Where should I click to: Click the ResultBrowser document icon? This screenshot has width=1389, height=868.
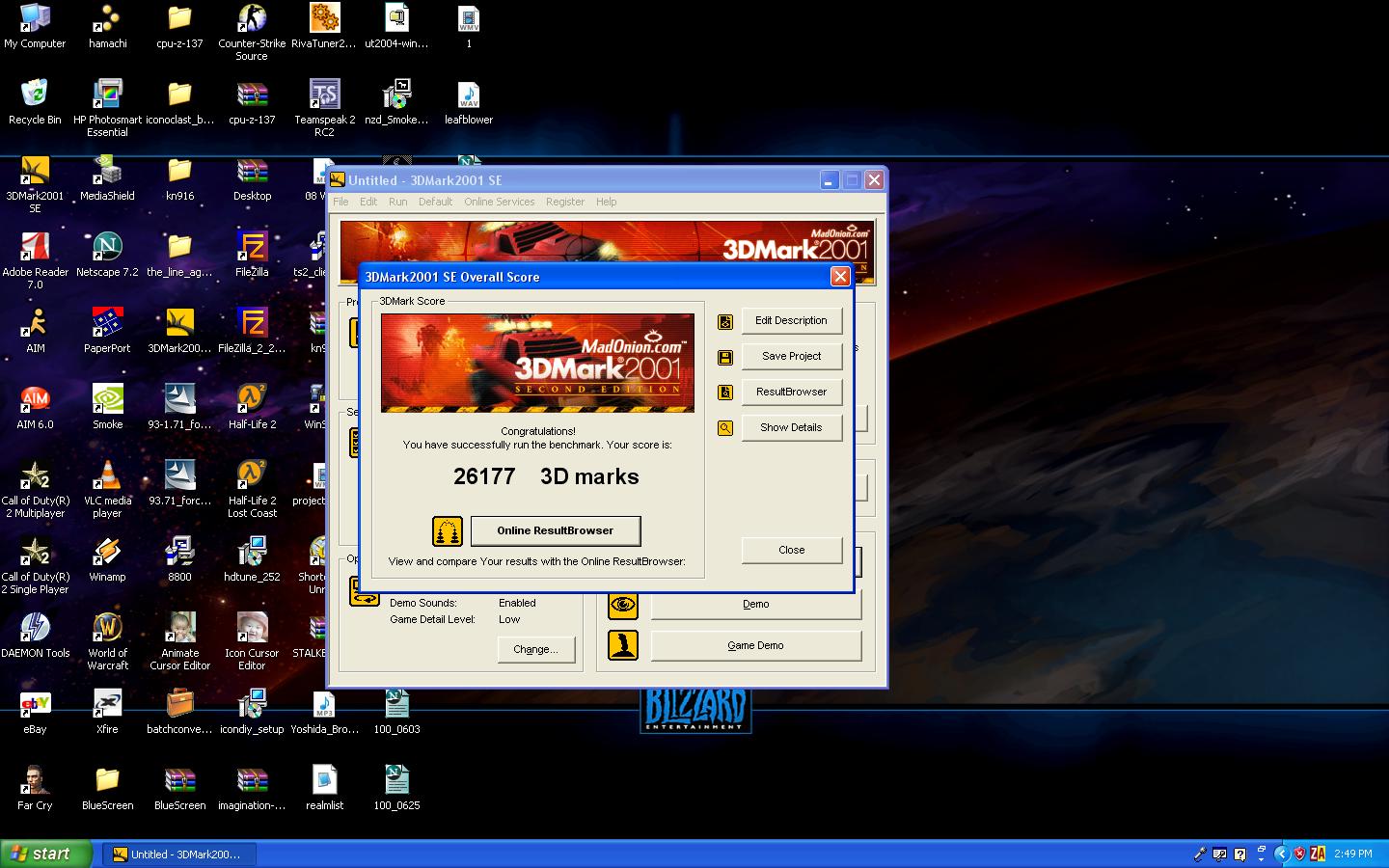725,393
